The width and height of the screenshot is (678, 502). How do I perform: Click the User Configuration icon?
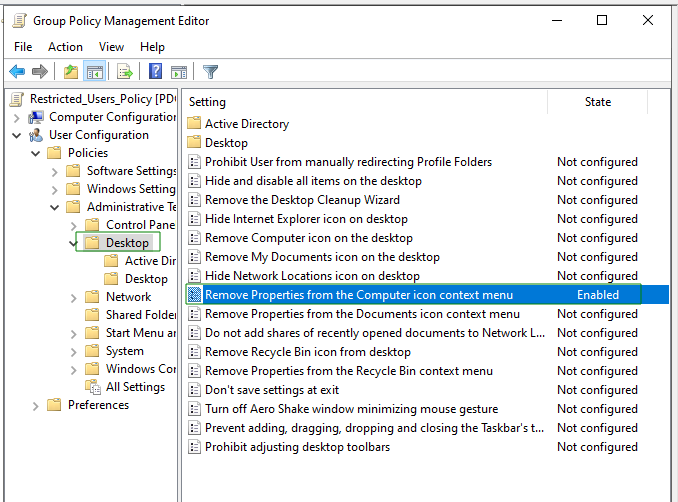pyautogui.click(x=36, y=135)
